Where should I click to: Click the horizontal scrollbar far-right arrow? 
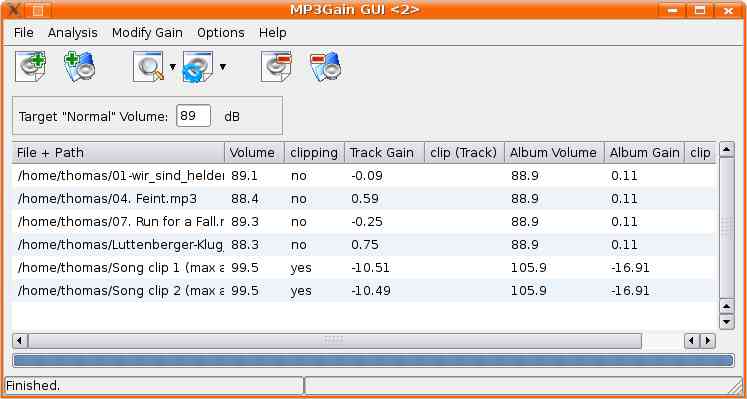coord(707,341)
